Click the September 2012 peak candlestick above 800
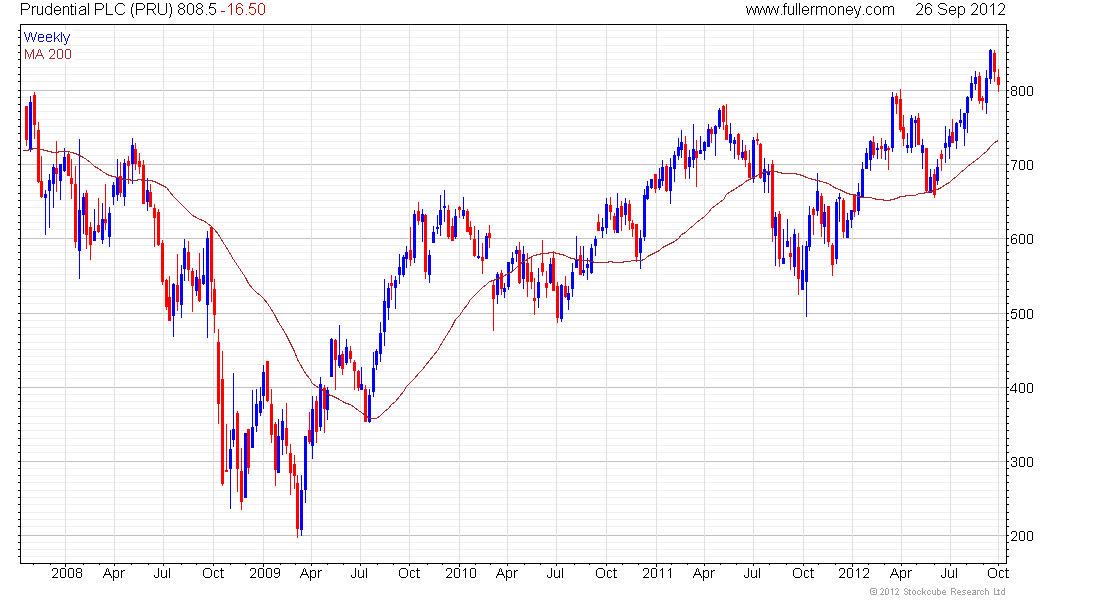The height and width of the screenshot is (600, 1100). pyautogui.click(x=991, y=69)
